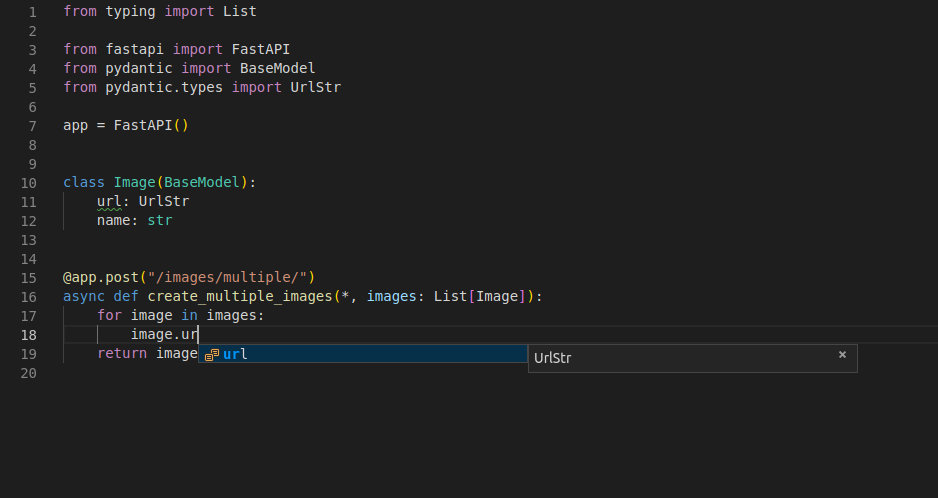Click List in the typing import line
The height and width of the screenshot is (498, 938).
(239, 12)
